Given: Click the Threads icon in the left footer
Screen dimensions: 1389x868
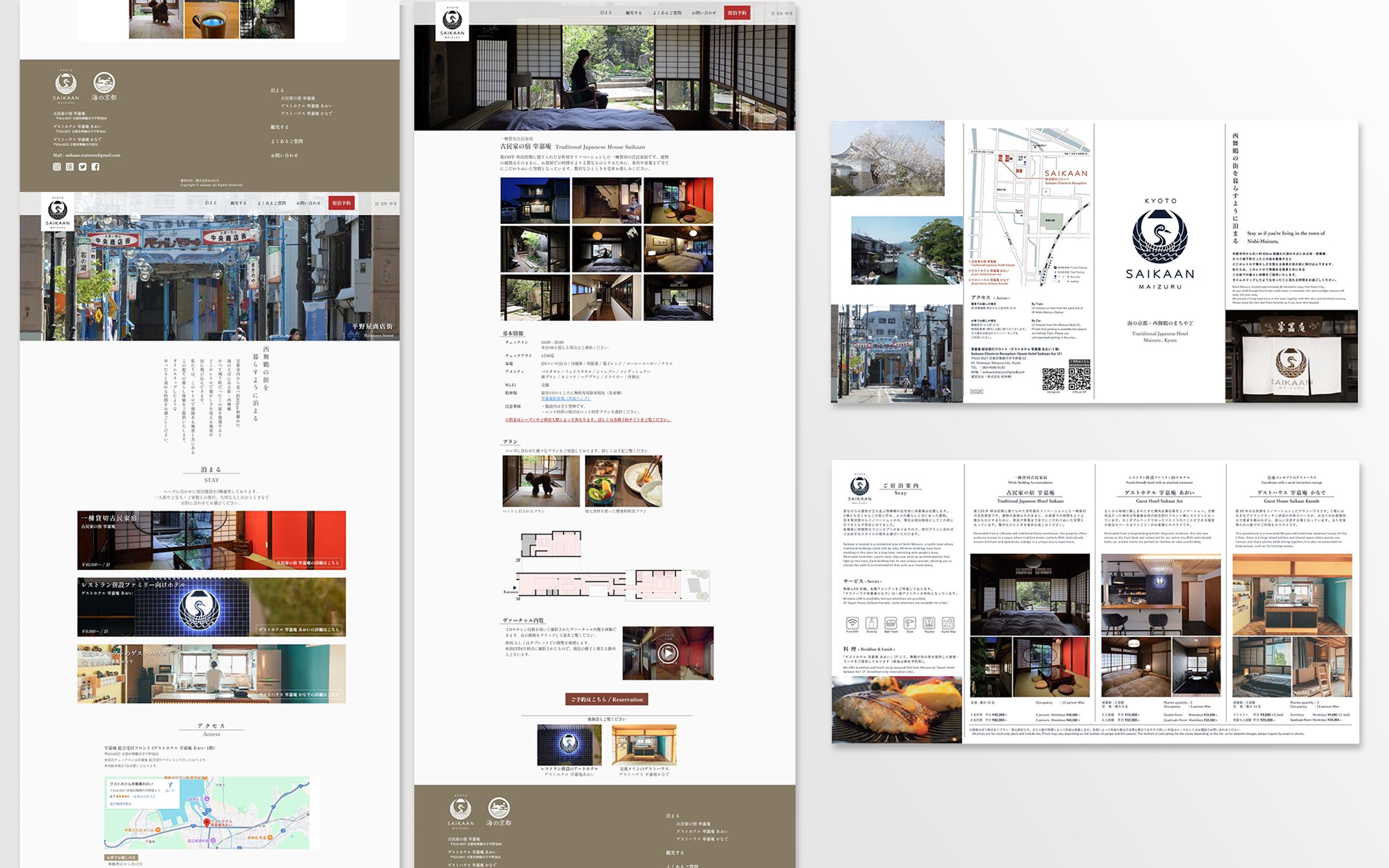Looking at the screenshot, I should (x=70, y=167).
